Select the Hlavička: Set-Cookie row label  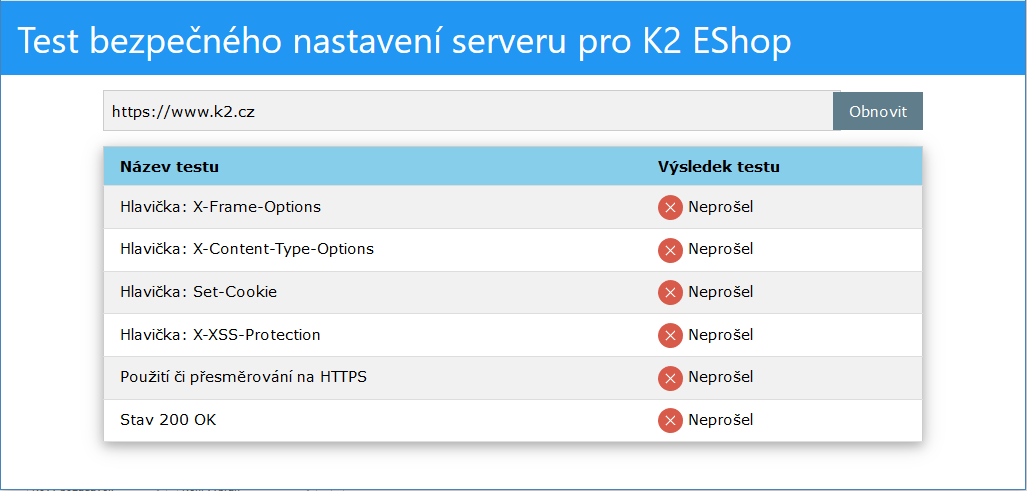pyautogui.click(x=198, y=292)
